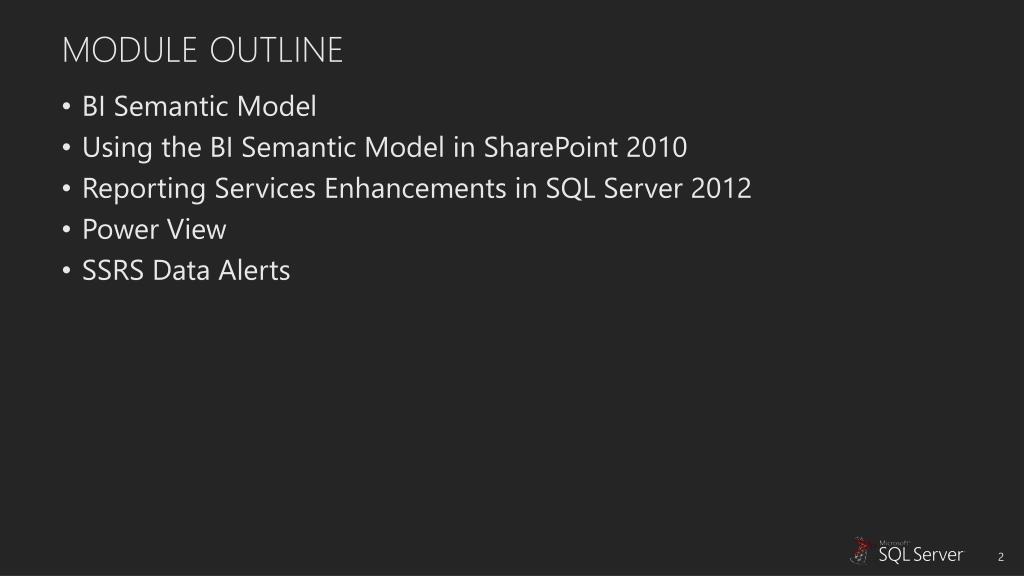
Task: Click the bullet dot before Power View
Action: point(67,229)
